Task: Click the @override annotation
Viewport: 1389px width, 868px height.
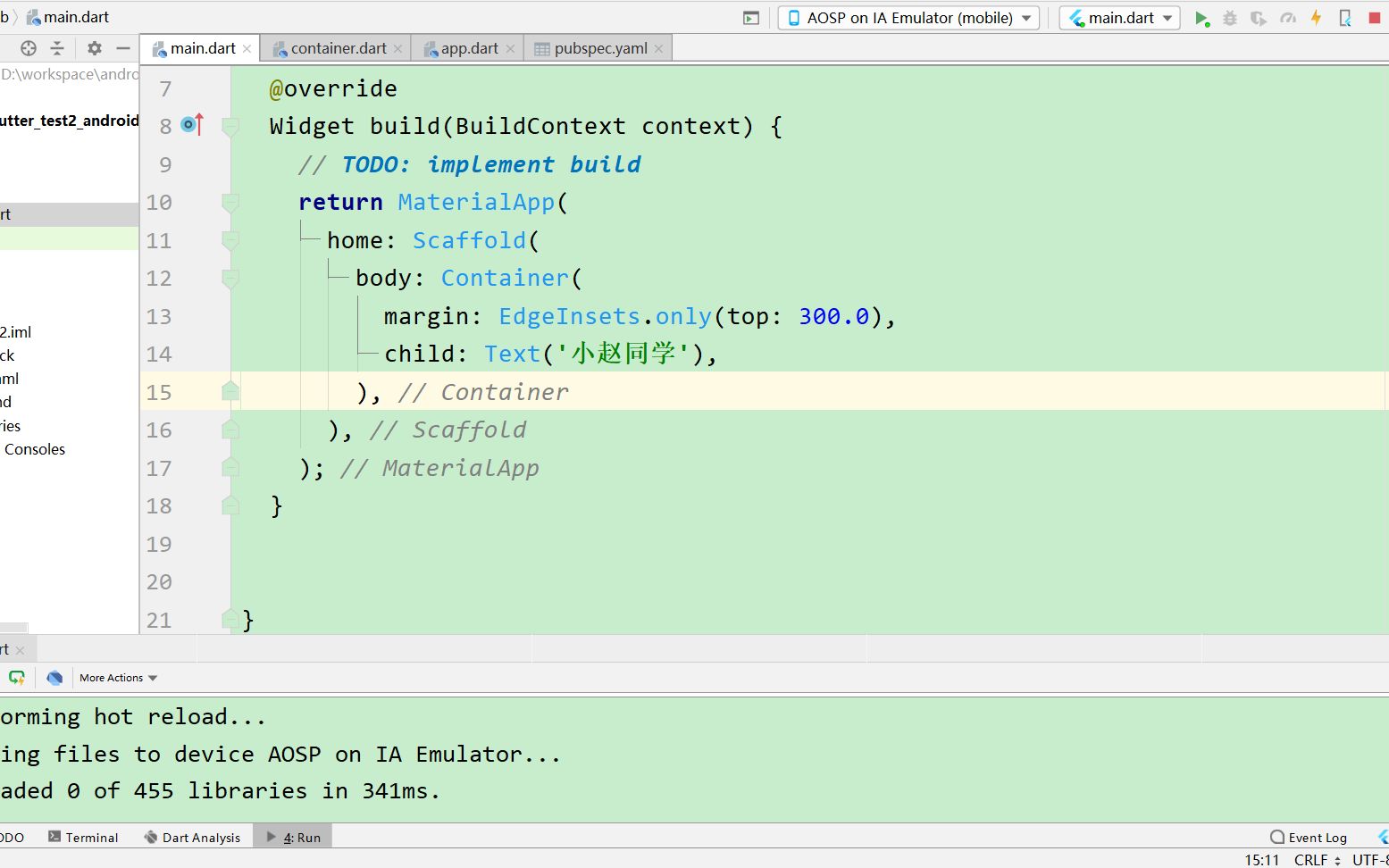Action: click(333, 88)
